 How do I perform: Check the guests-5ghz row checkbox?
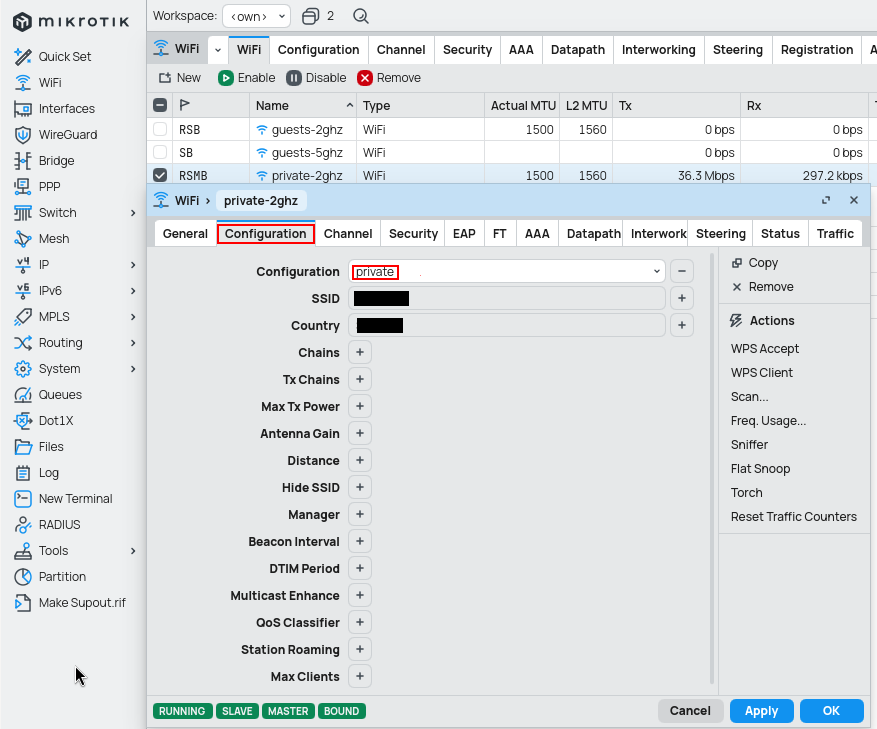[160, 152]
